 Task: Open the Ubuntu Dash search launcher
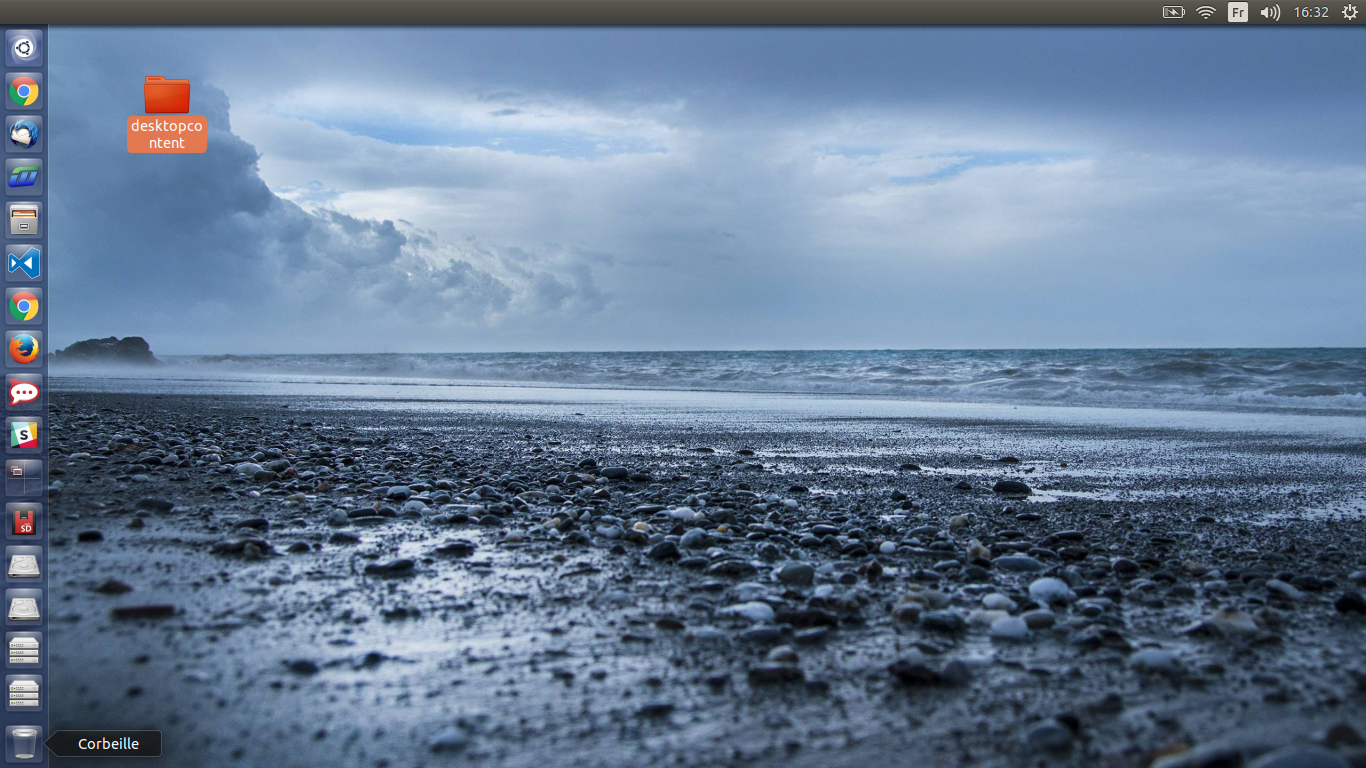point(24,48)
